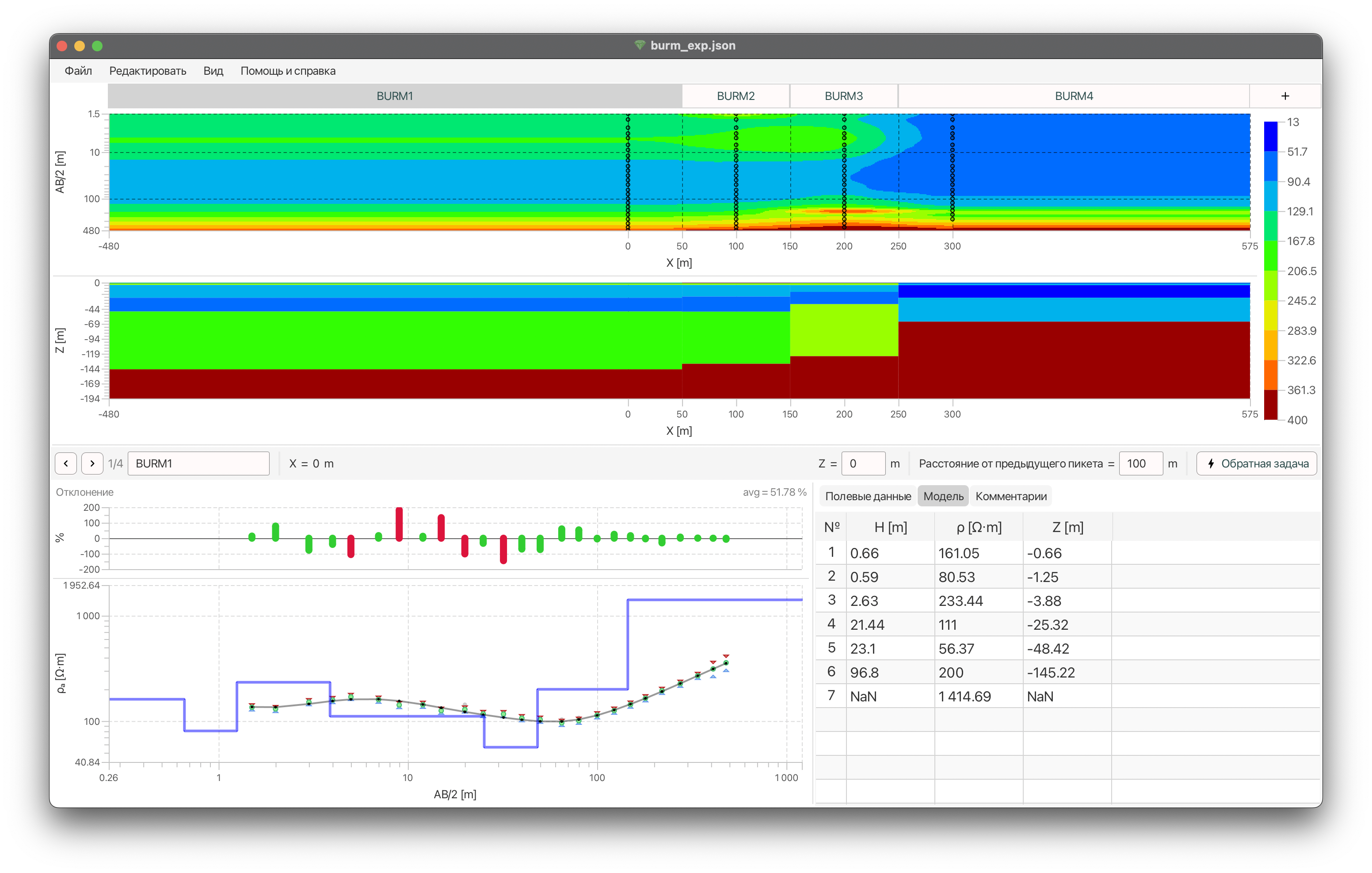The image size is (1372, 873).
Task: Select the BURM1 picket tab
Action: pyautogui.click(x=395, y=96)
